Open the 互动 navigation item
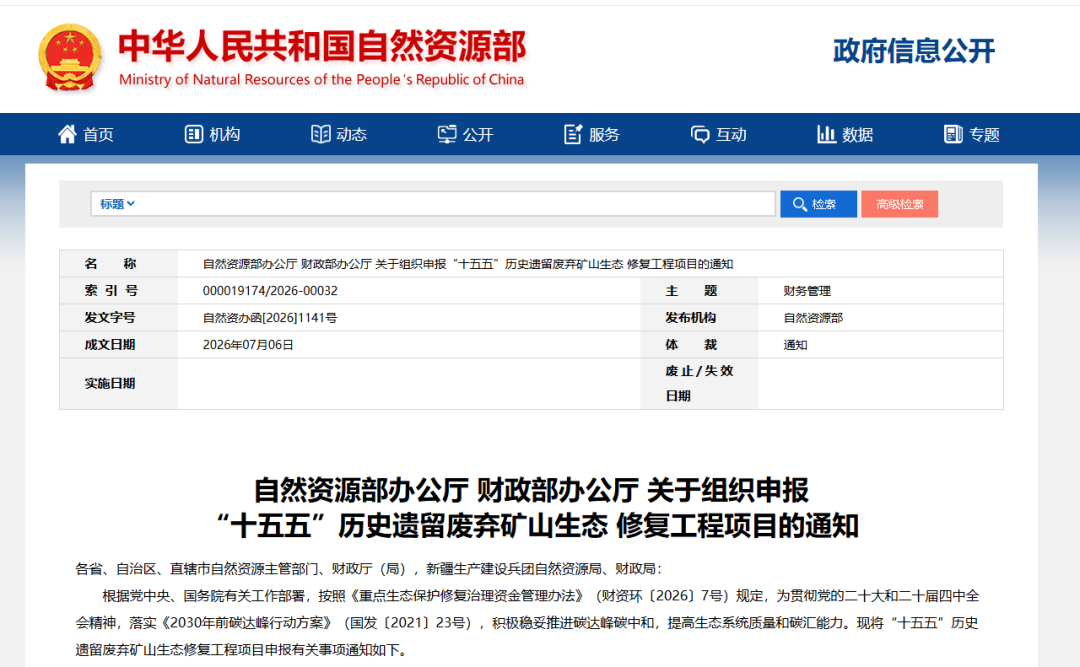The height and width of the screenshot is (667, 1080). pos(719,134)
